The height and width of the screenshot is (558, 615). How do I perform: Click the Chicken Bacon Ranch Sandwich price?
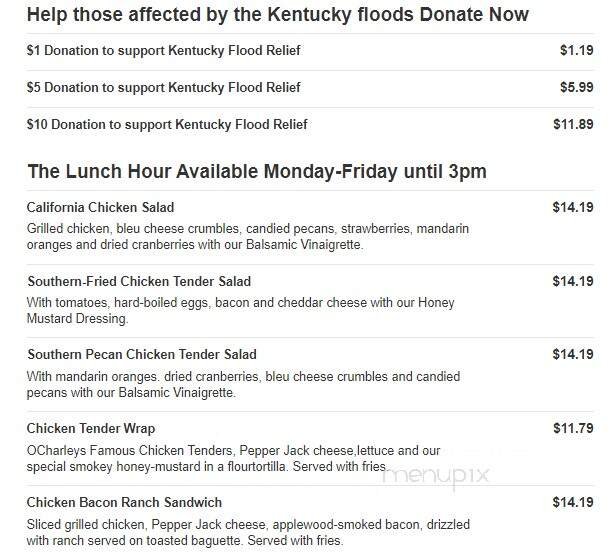(573, 502)
